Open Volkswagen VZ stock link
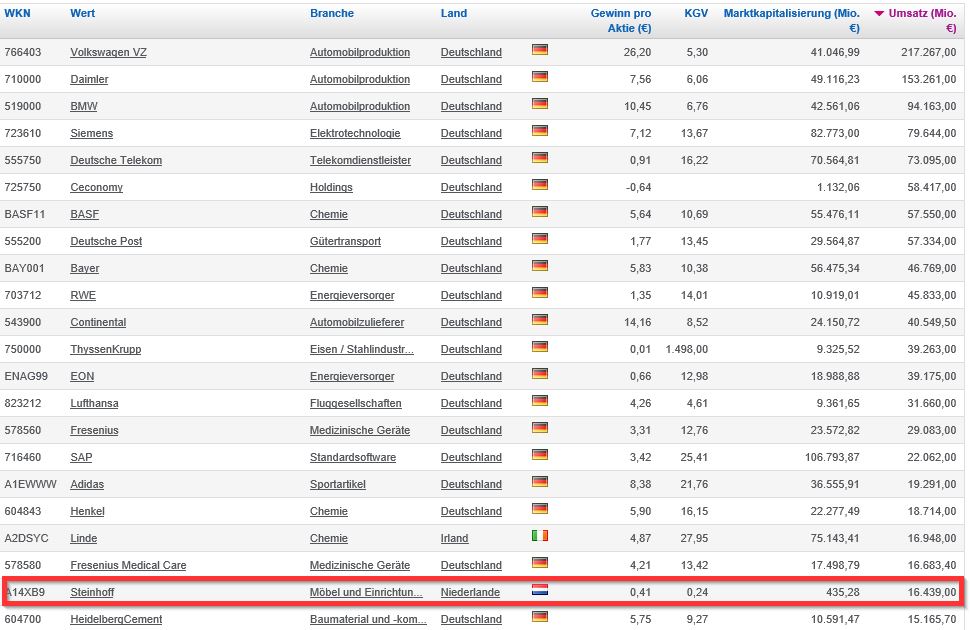The height and width of the screenshot is (630, 970). (108, 53)
